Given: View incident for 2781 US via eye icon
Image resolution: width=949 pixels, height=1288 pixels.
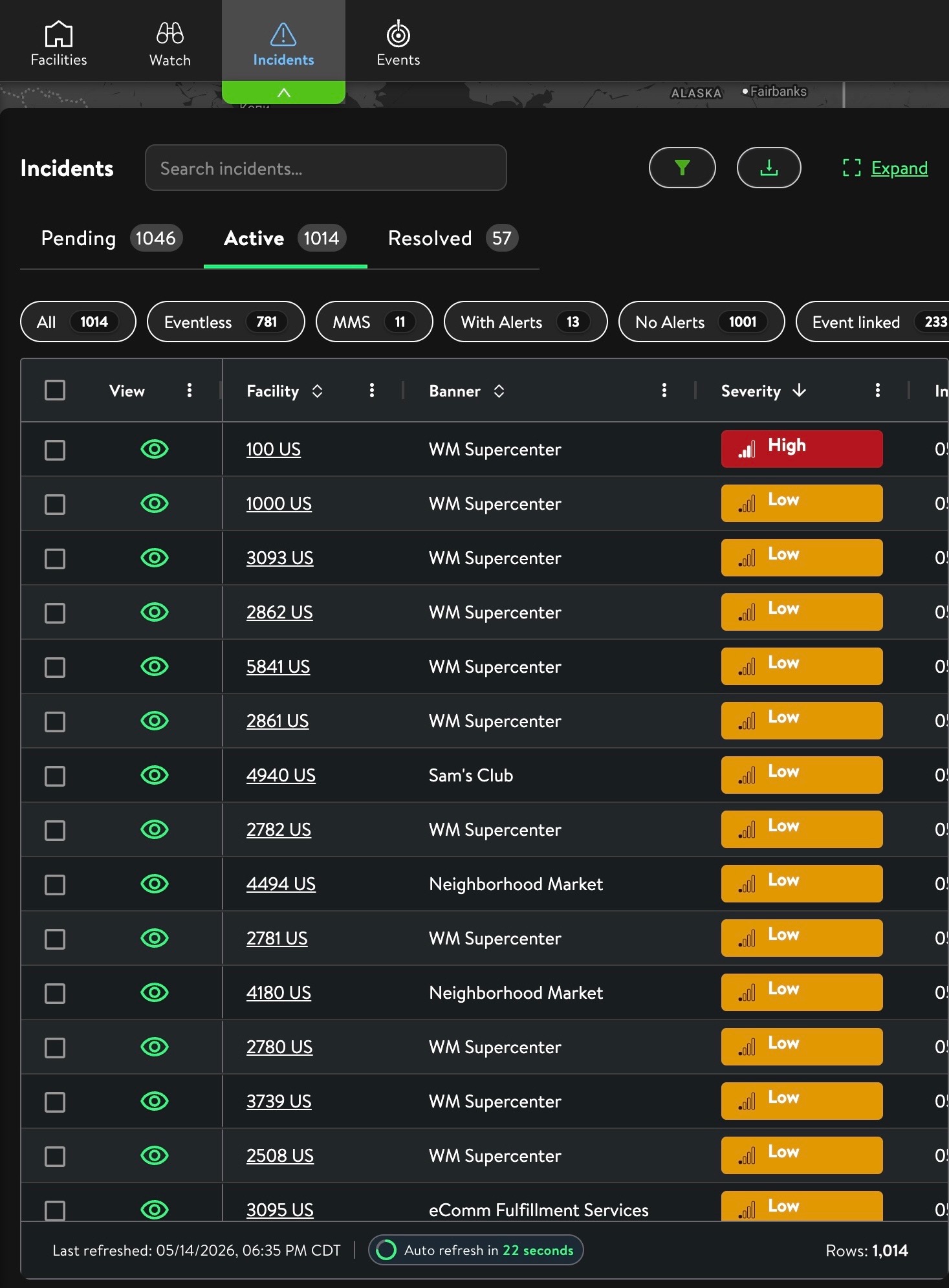Looking at the screenshot, I should coord(155,938).
